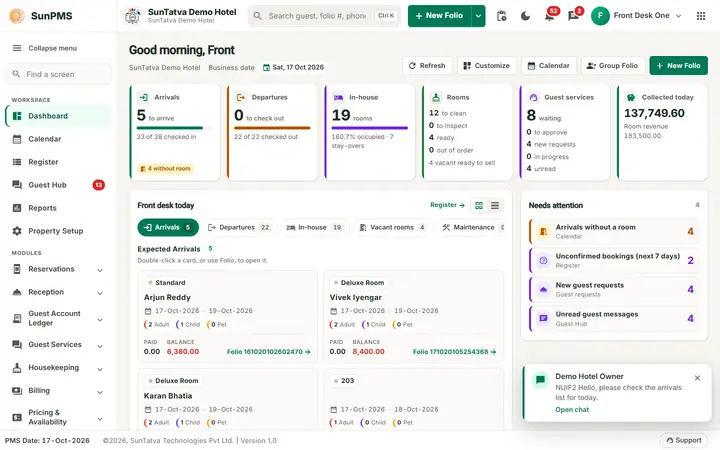Open the Register link
The width and height of the screenshot is (720, 450).
447,205
